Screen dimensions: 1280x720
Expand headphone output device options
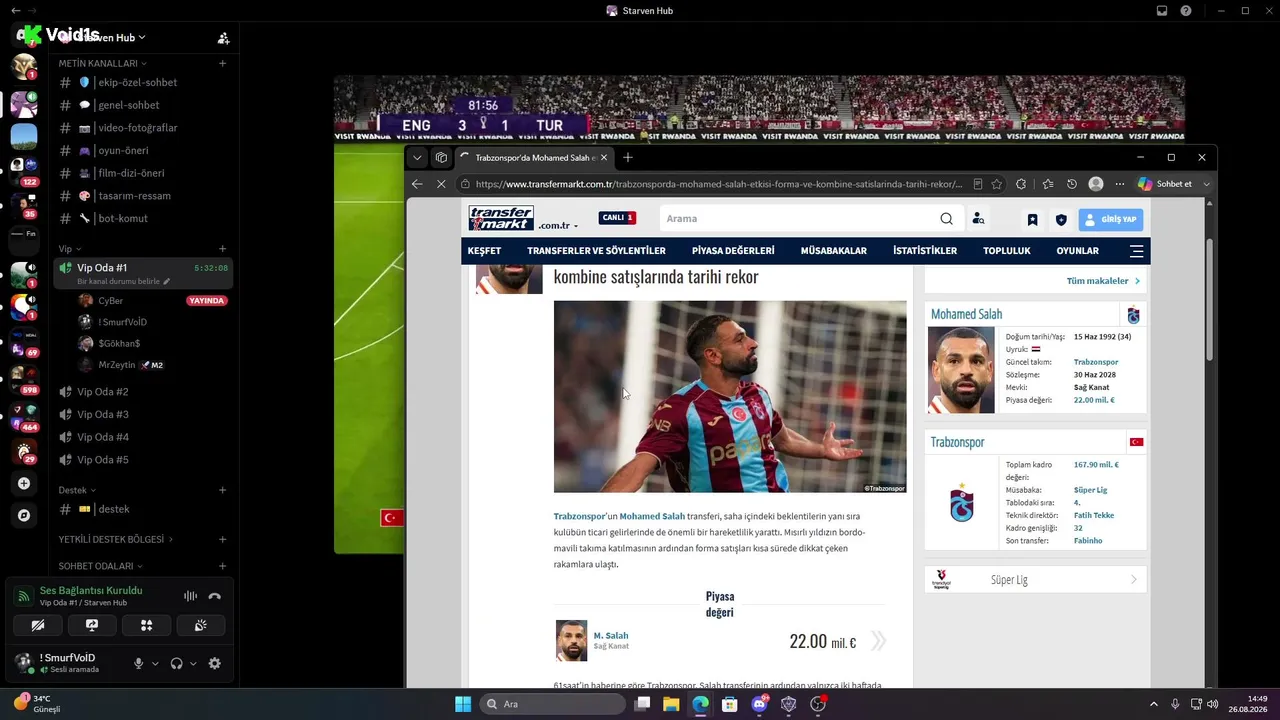click(193, 663)
